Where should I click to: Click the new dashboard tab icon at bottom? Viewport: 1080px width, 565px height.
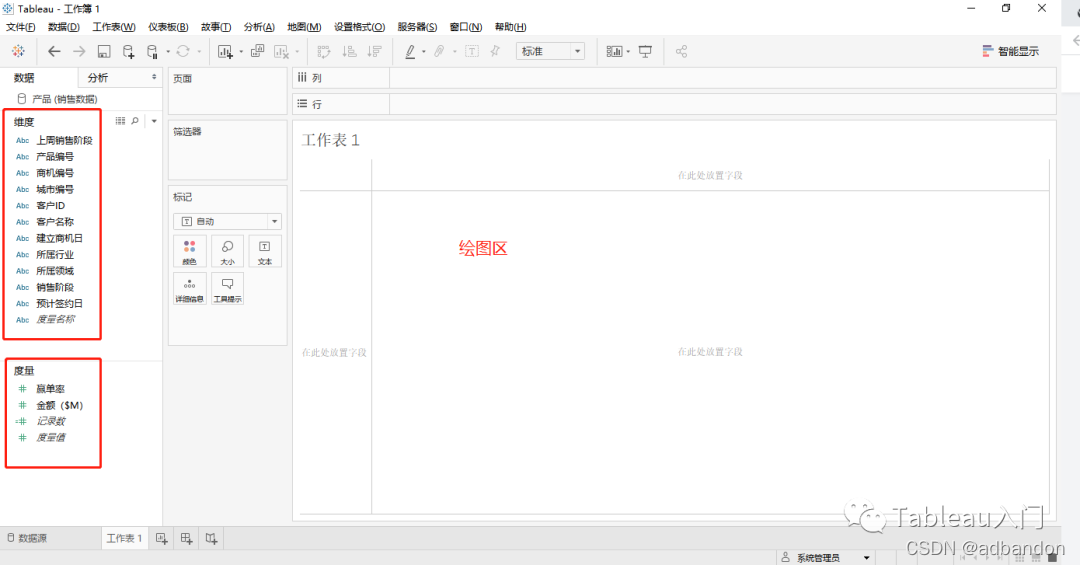[x=187, y=539]
